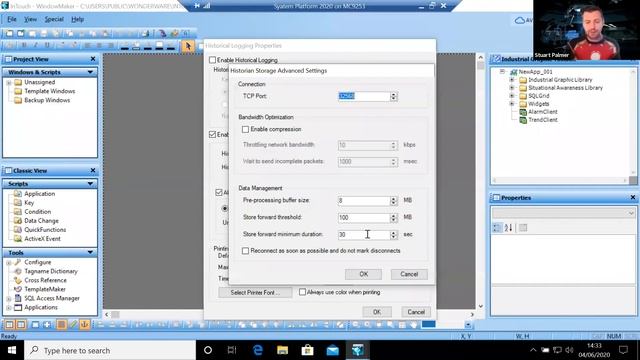Screen dimensions: 640x360
Task: Select Cross Reference under Tools
Action: [x=45, y=280]
